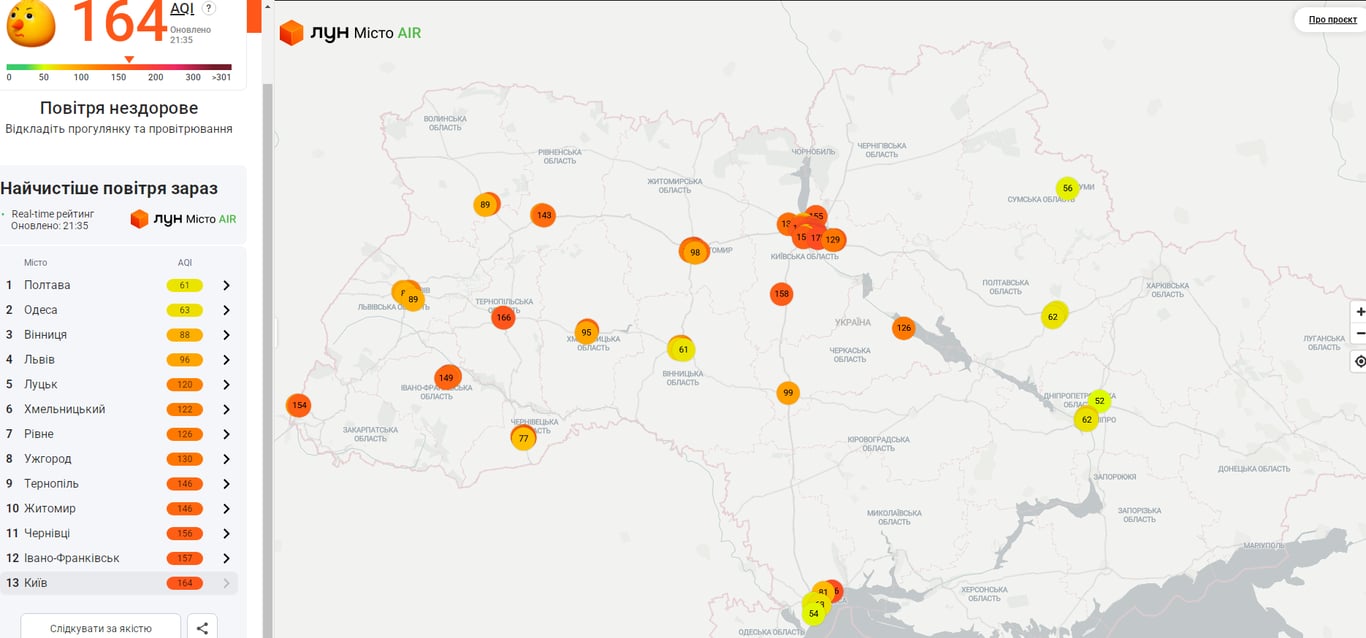Zoom in the map with plus button
The width and height of the screenshot is (1366, 638).
(1360, 312)
